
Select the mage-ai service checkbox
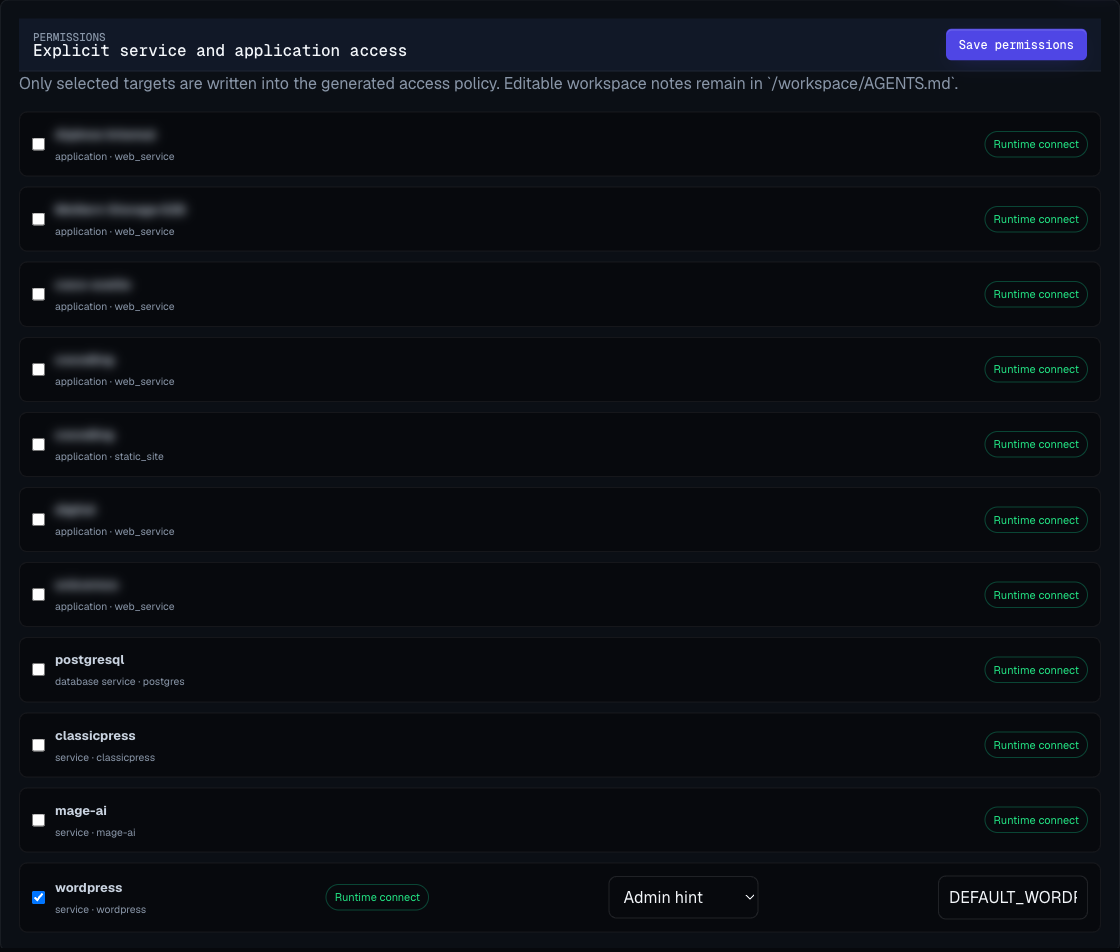point(39,820)
